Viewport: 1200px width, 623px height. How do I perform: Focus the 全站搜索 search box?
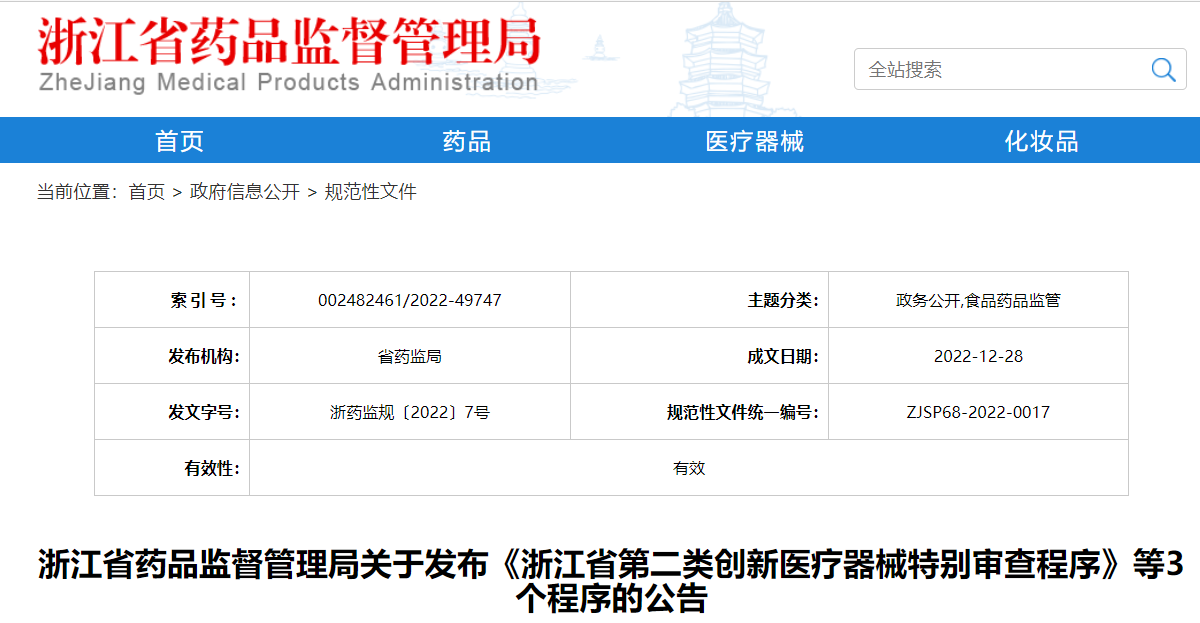[1000, 69]
